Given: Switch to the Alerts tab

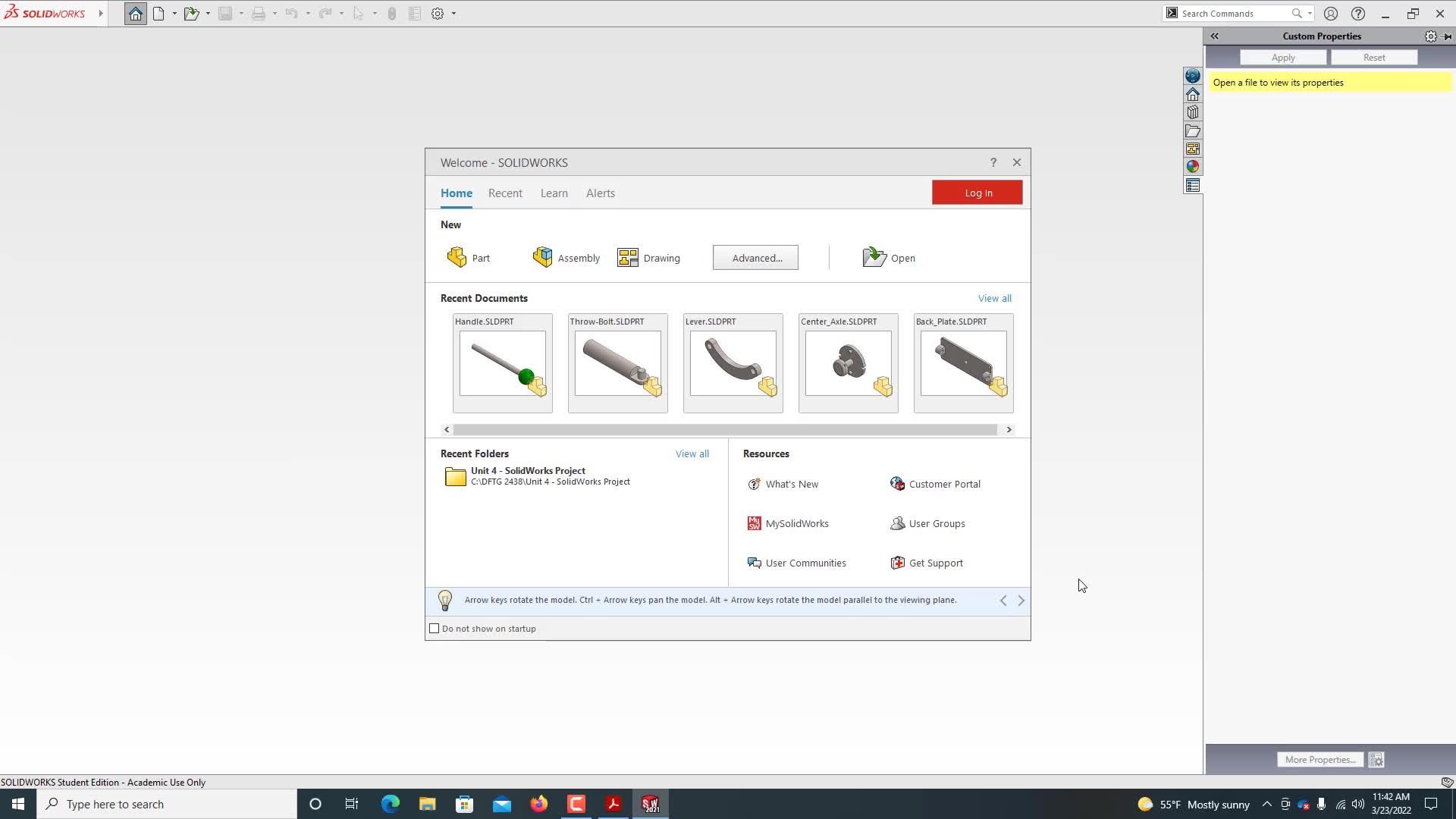Looking at the screenshot, I should [601, 193].
